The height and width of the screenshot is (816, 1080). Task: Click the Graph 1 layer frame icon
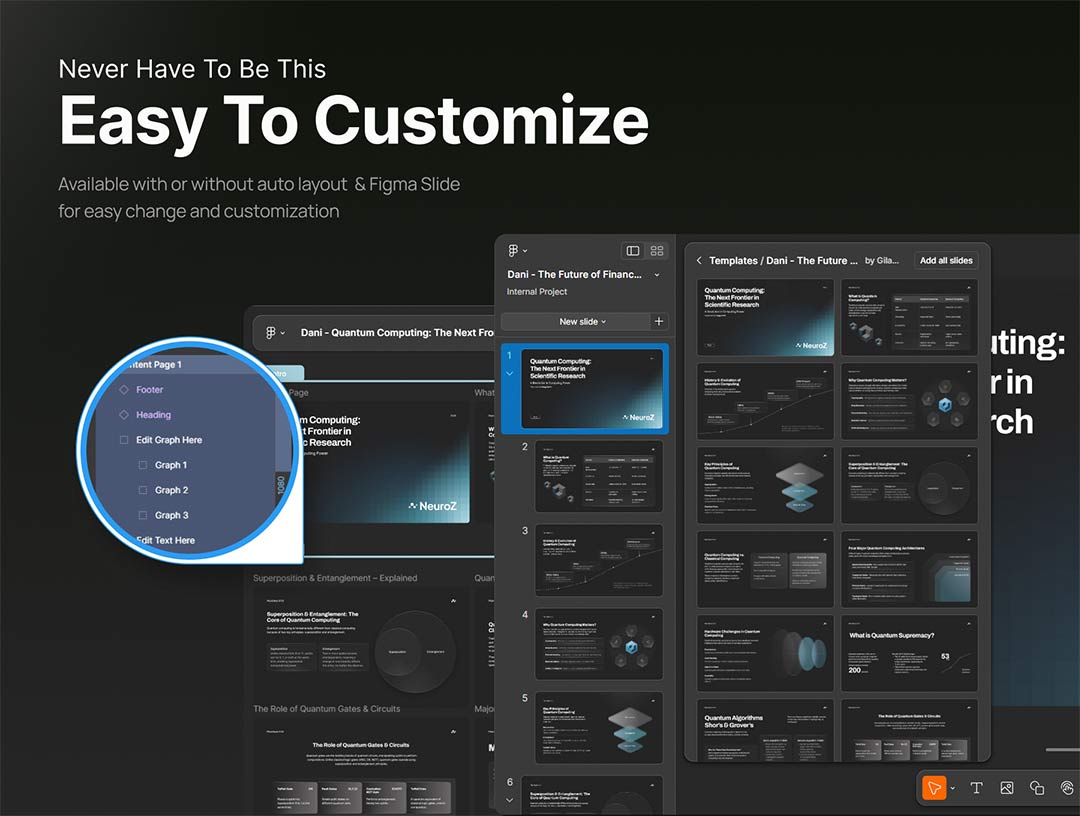(x=142, y=465)
